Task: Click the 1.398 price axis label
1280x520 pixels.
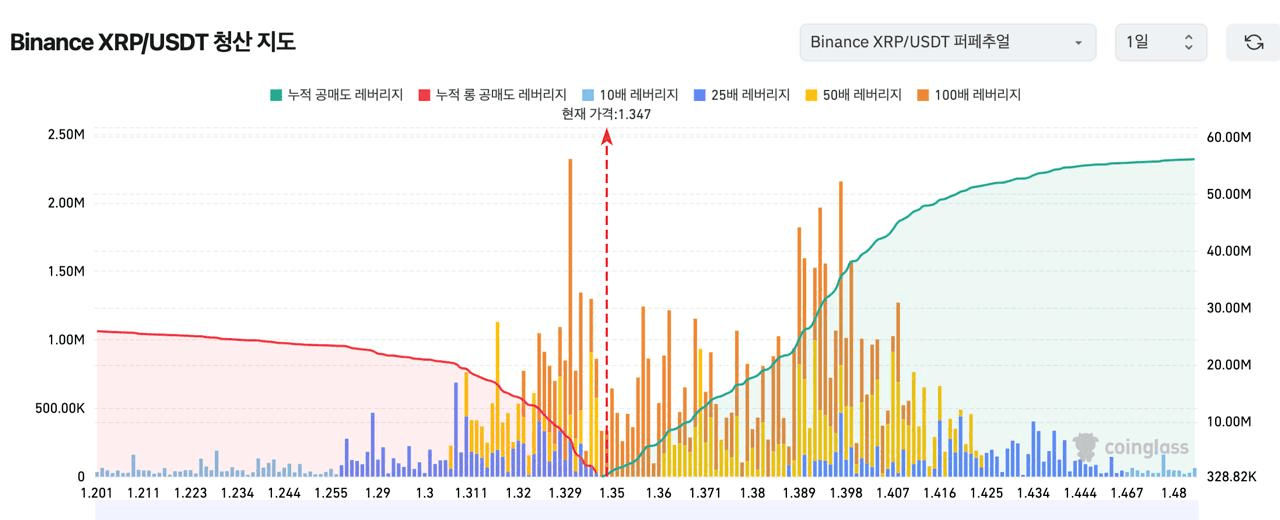Action: pos(846,493)
